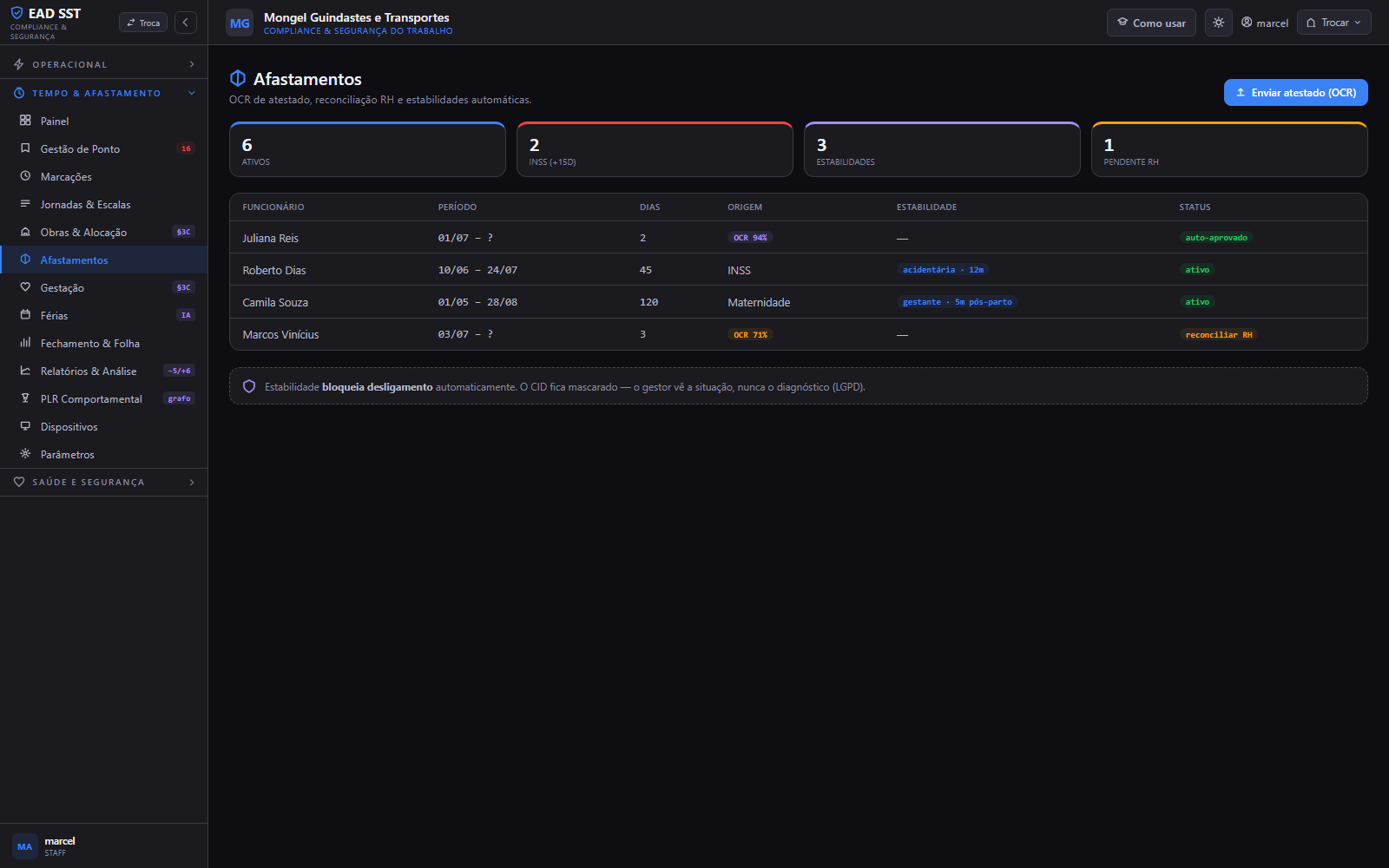
Task: Select Férias from the sidebar
Action: tap(104, 315)
